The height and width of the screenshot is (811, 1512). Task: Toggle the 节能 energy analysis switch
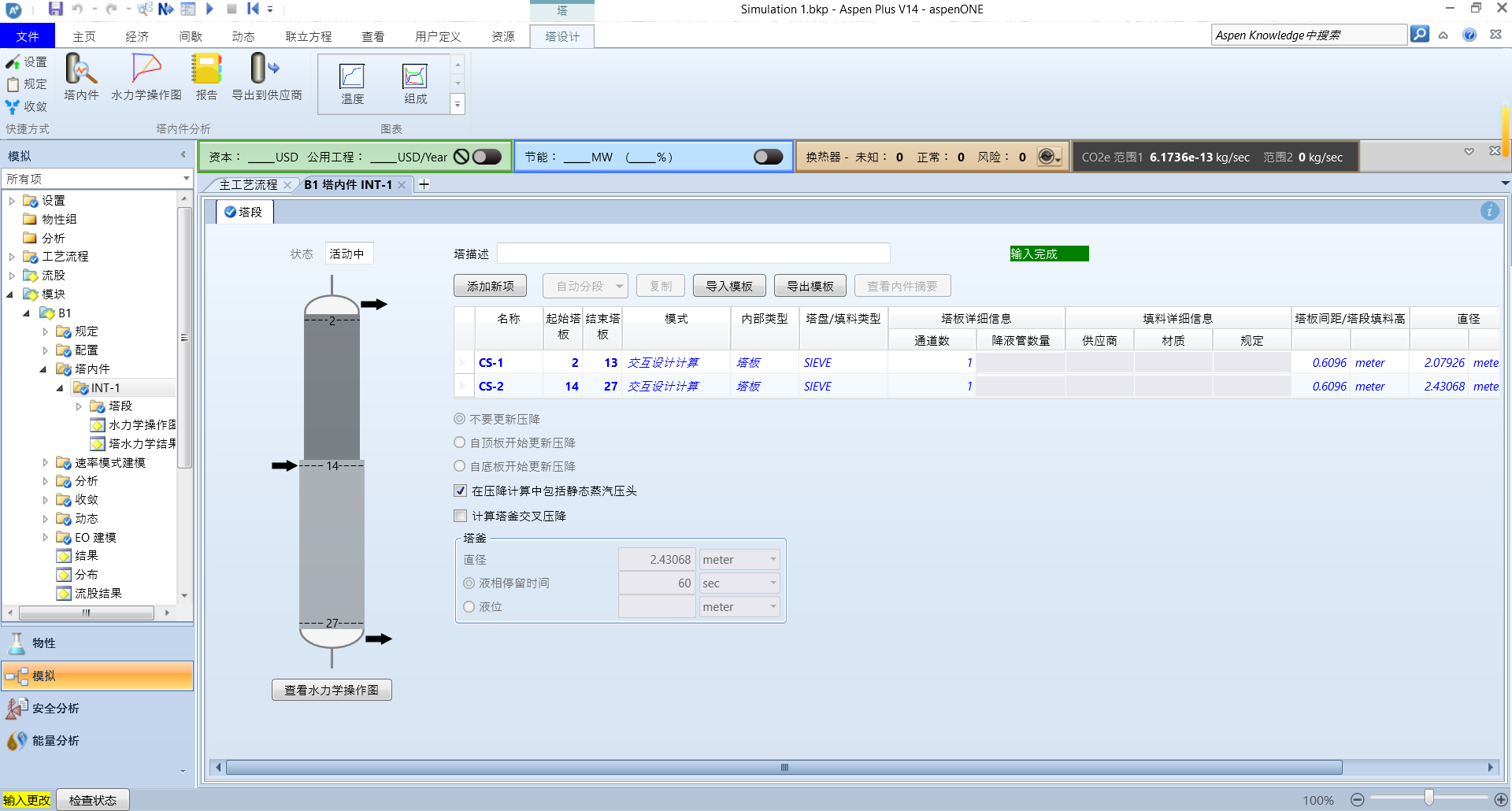(x=768, y=157)
